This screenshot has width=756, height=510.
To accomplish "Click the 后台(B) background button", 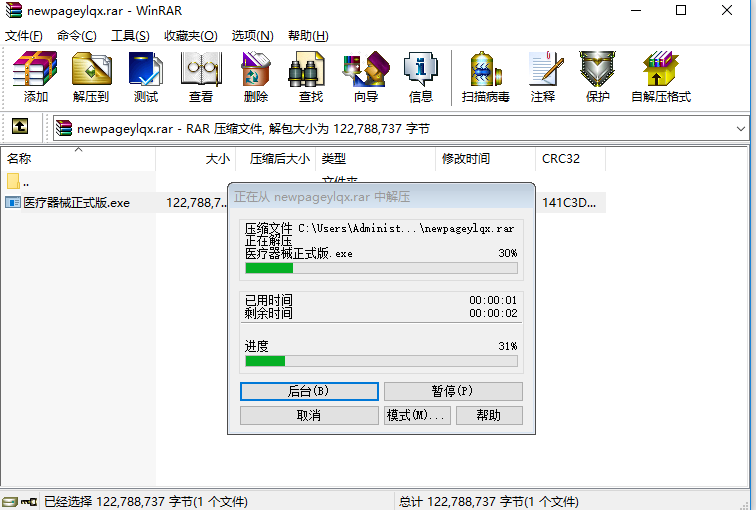I will [309, 391].
